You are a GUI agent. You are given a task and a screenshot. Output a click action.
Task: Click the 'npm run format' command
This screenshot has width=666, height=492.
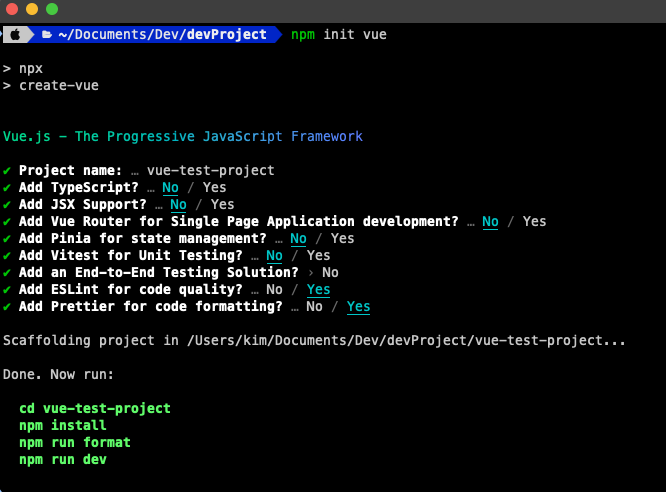tap(75, 442)
